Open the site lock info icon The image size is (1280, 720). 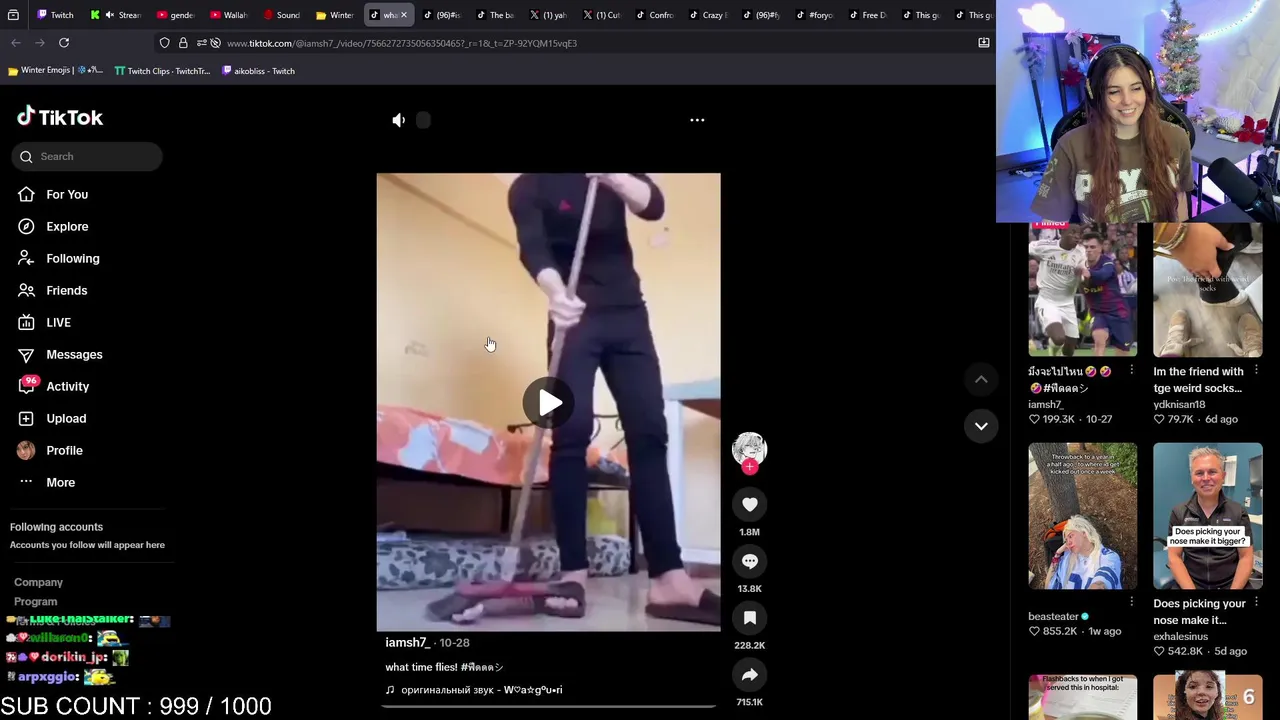(x=183, y=43)
